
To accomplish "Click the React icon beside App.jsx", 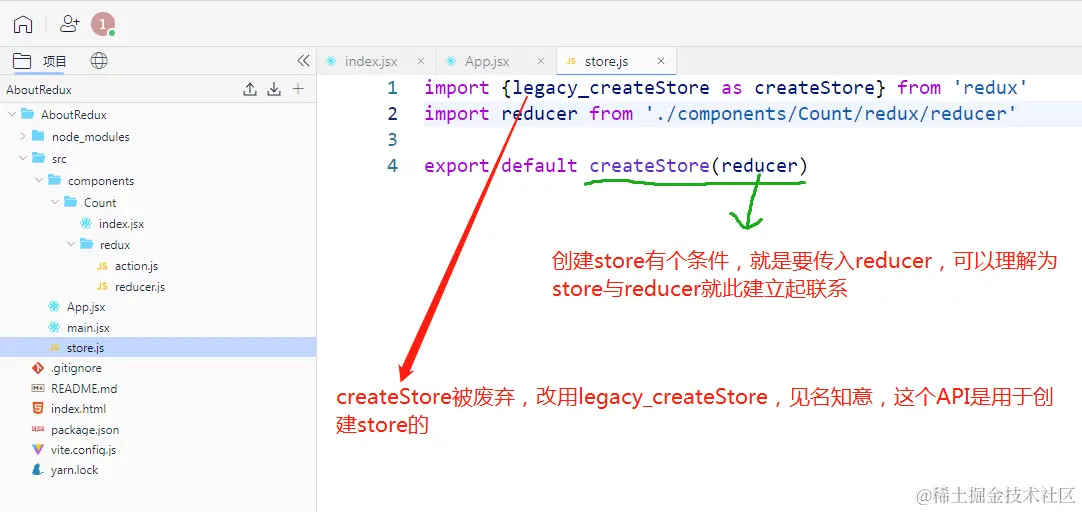I will point(54,307).
